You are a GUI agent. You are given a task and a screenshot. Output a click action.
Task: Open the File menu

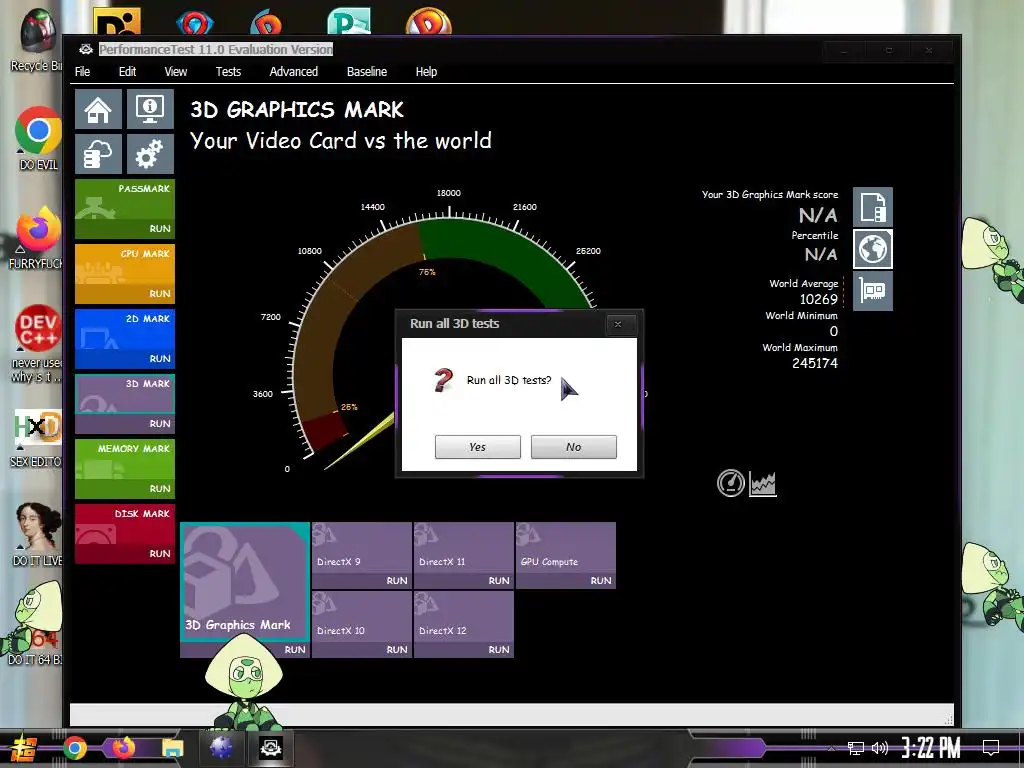coord(82,72)
